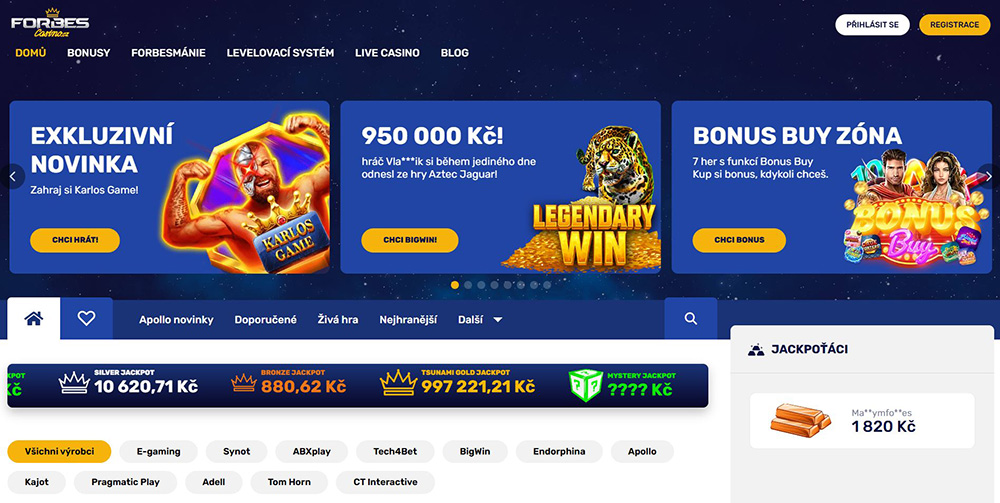Click the Registrace button
The width and height of the screenshot is (1000, 503).
954,24
